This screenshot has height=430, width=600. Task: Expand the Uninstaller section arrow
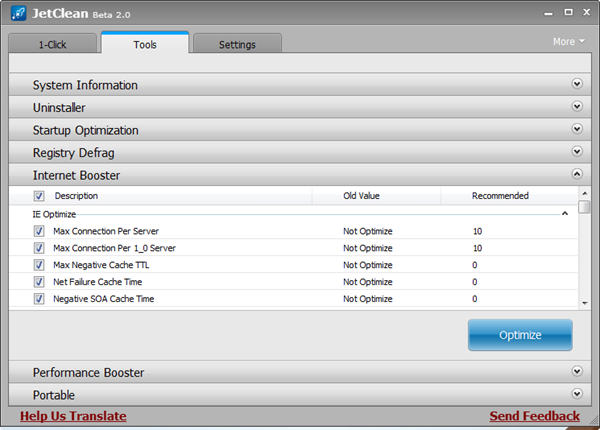[x=577, y=106]
